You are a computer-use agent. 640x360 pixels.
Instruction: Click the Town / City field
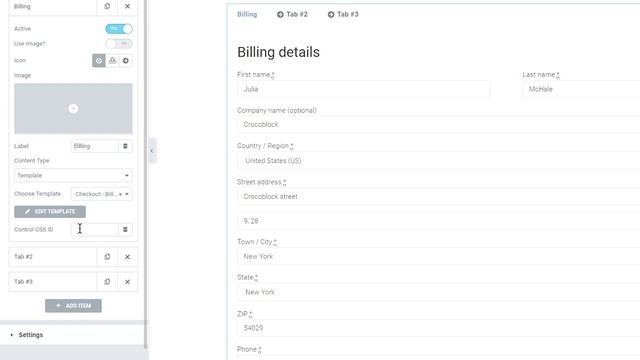click(438, 256)
